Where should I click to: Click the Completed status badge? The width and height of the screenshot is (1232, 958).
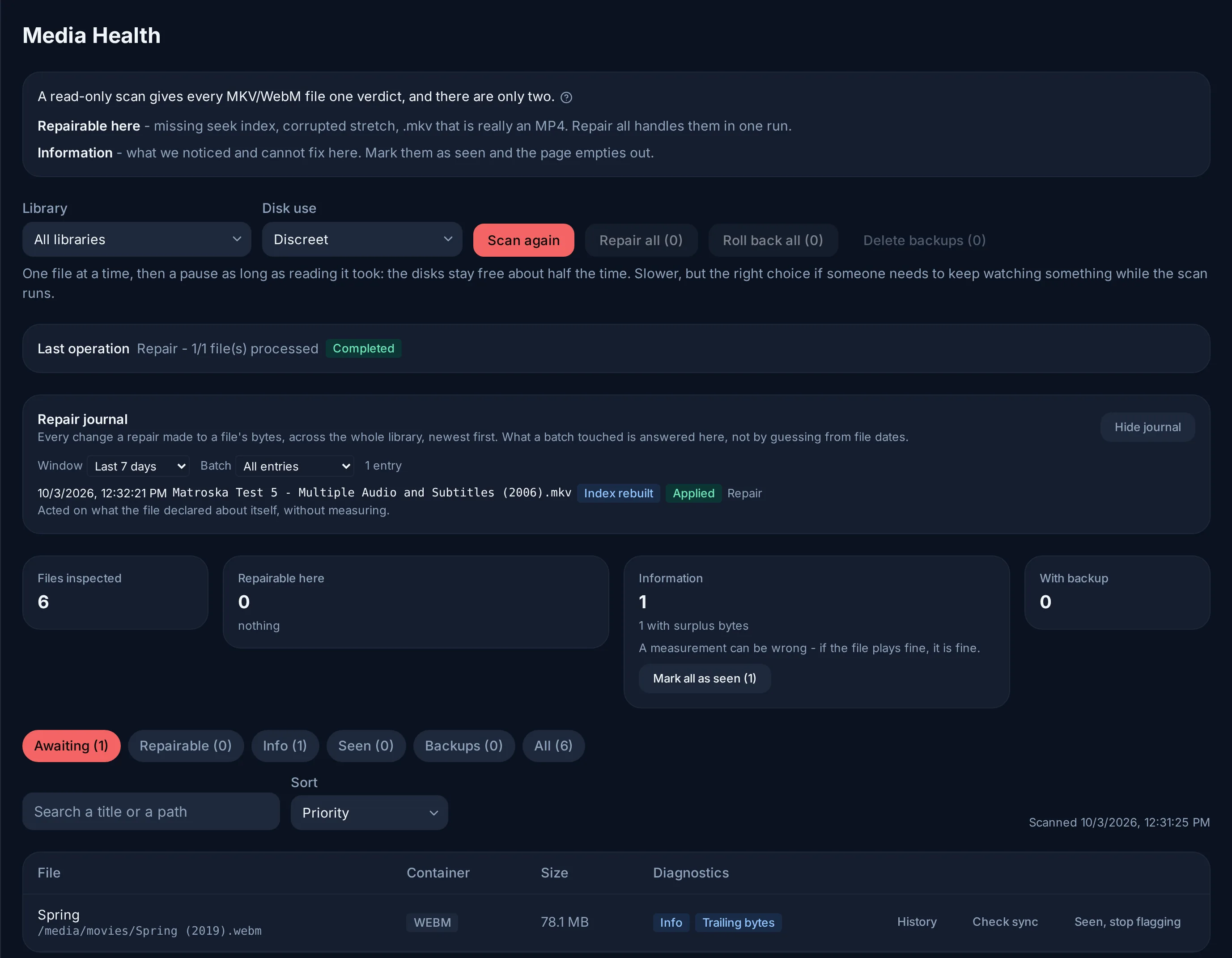tap(363, 348)
